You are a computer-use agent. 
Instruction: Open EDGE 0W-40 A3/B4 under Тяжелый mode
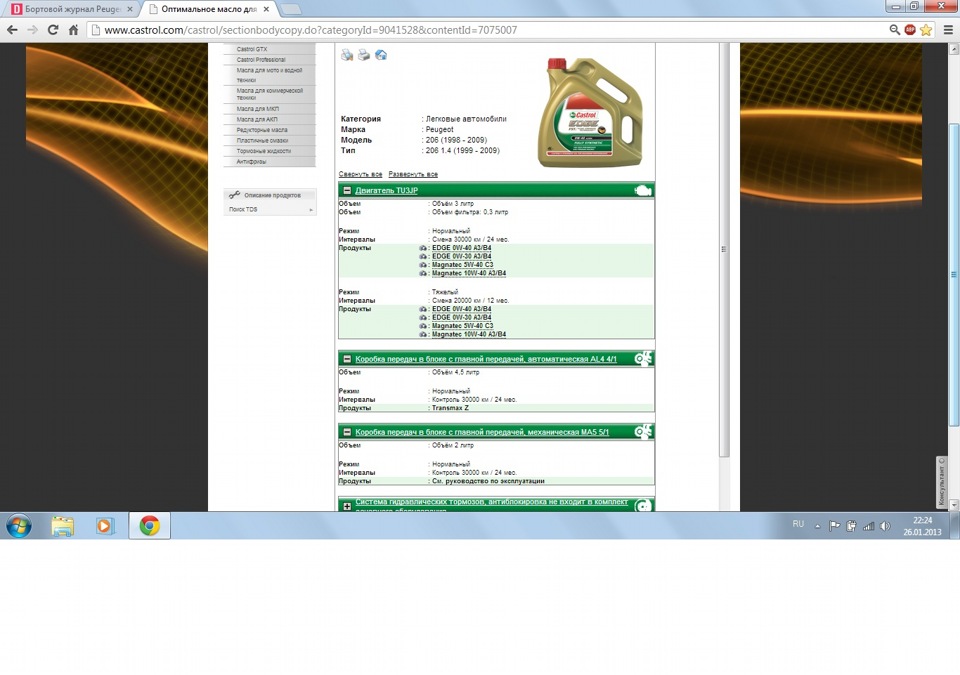[x=462, y=309]
